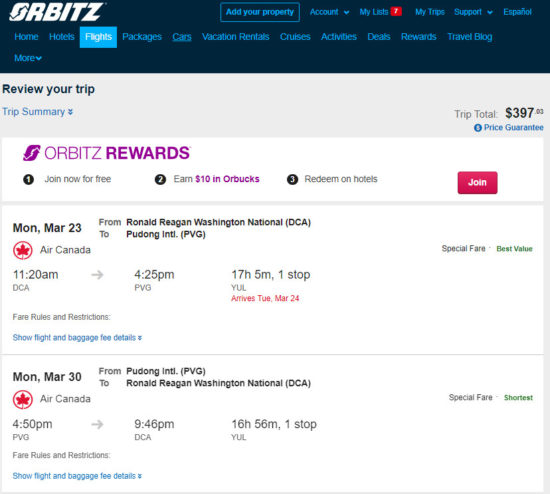Expand the Trip Summary section
This screenshot has width=550, height=494.
pos(38,112)
